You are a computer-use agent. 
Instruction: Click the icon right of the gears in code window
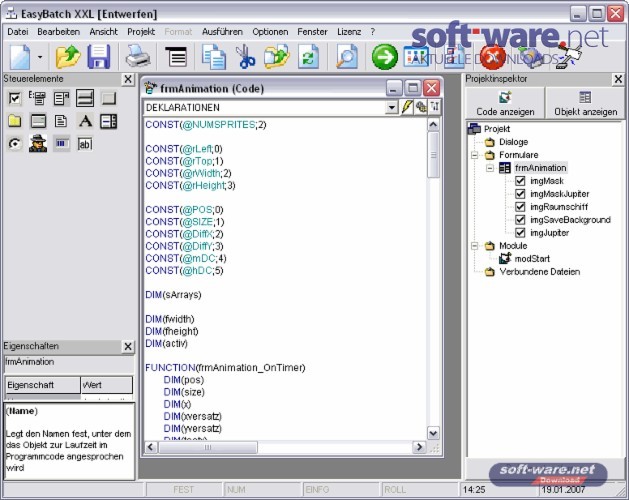(435, 107)
